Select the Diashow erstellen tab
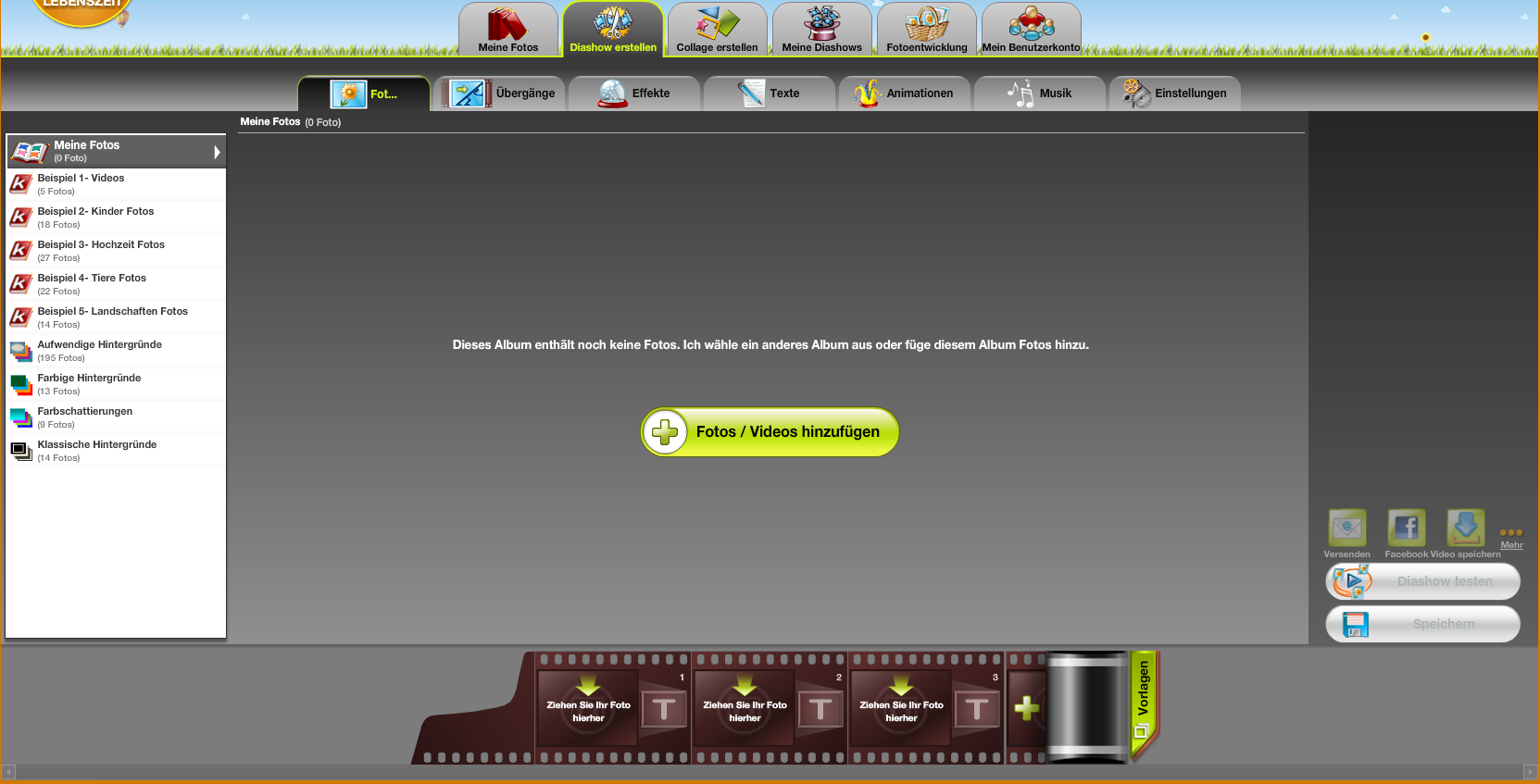 pyautogui.click(x=613, y=30)
